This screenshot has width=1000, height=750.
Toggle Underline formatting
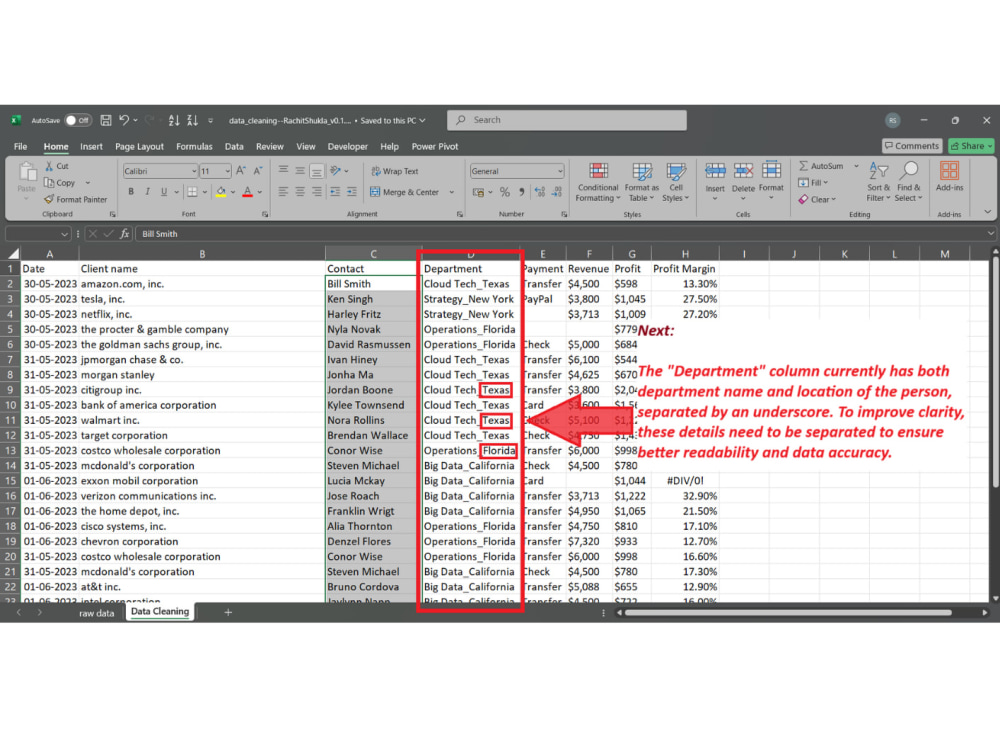coord(164,192)
